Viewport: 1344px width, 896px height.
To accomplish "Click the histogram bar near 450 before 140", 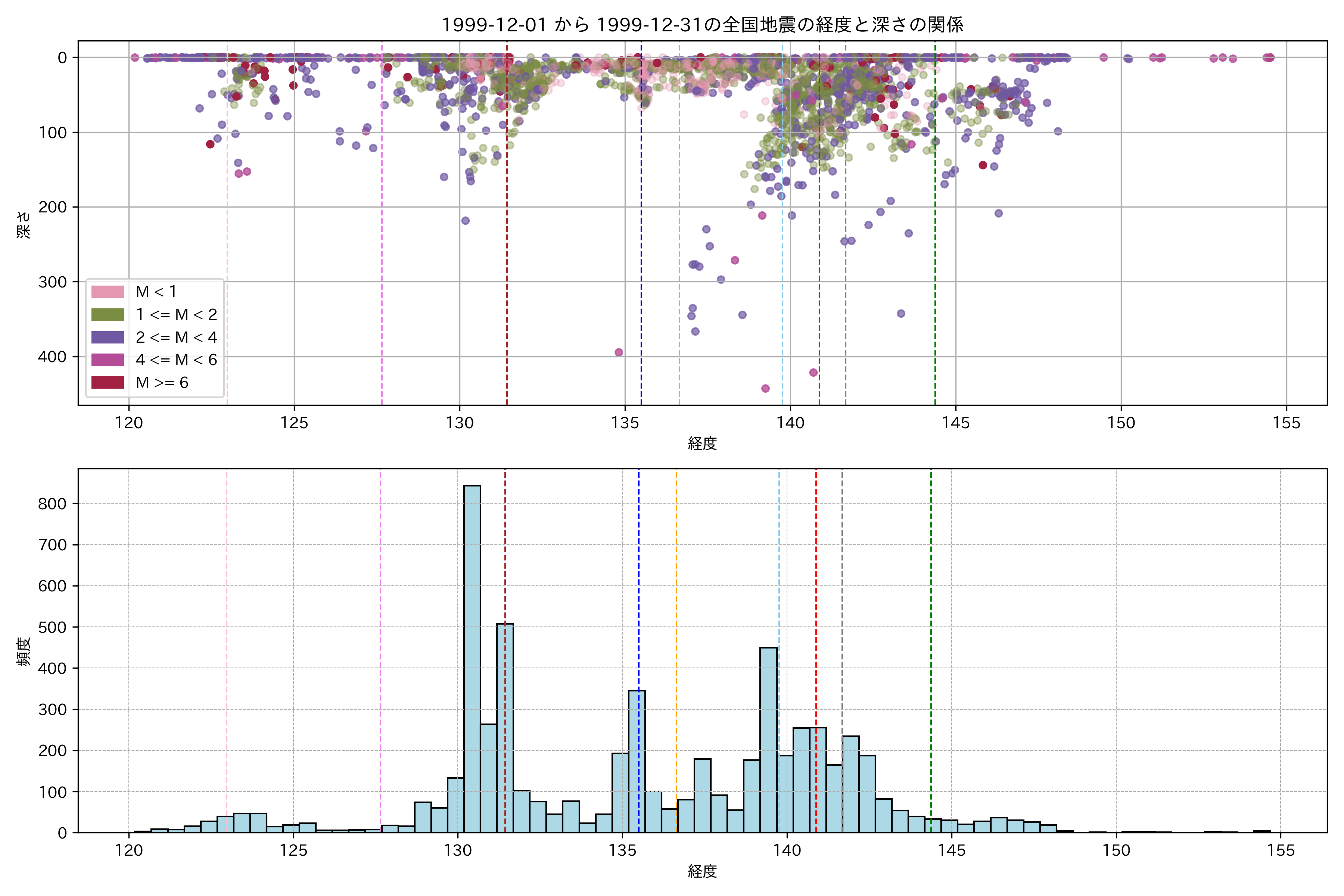I will 768,740.
